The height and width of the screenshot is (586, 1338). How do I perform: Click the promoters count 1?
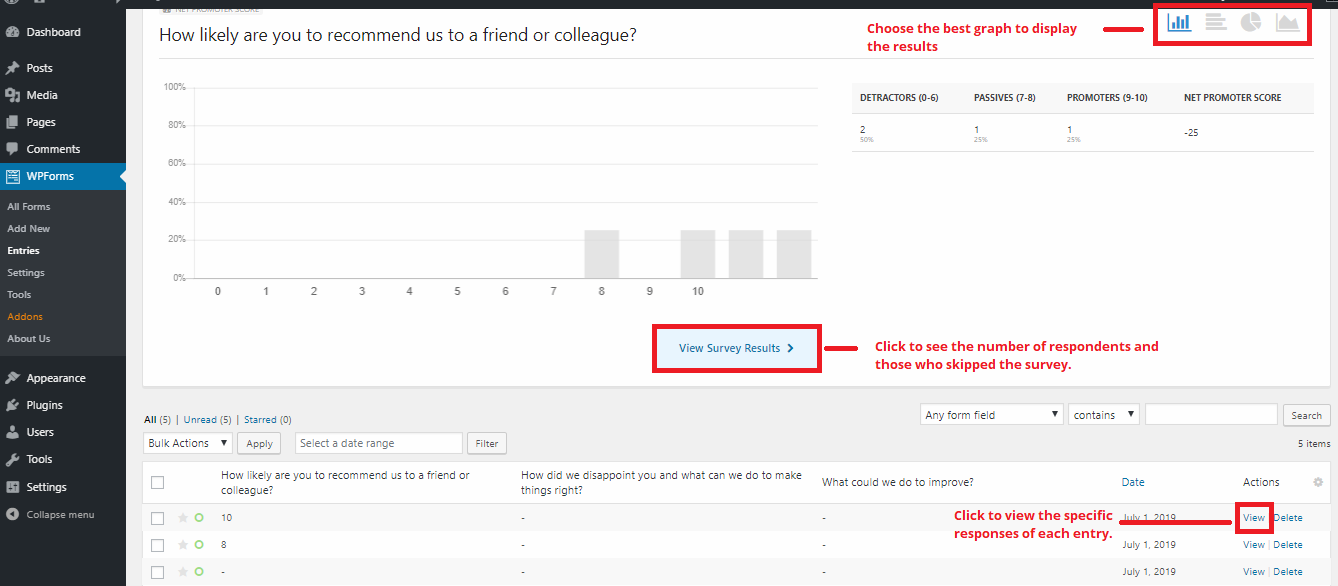click(x=1070, y=130)
